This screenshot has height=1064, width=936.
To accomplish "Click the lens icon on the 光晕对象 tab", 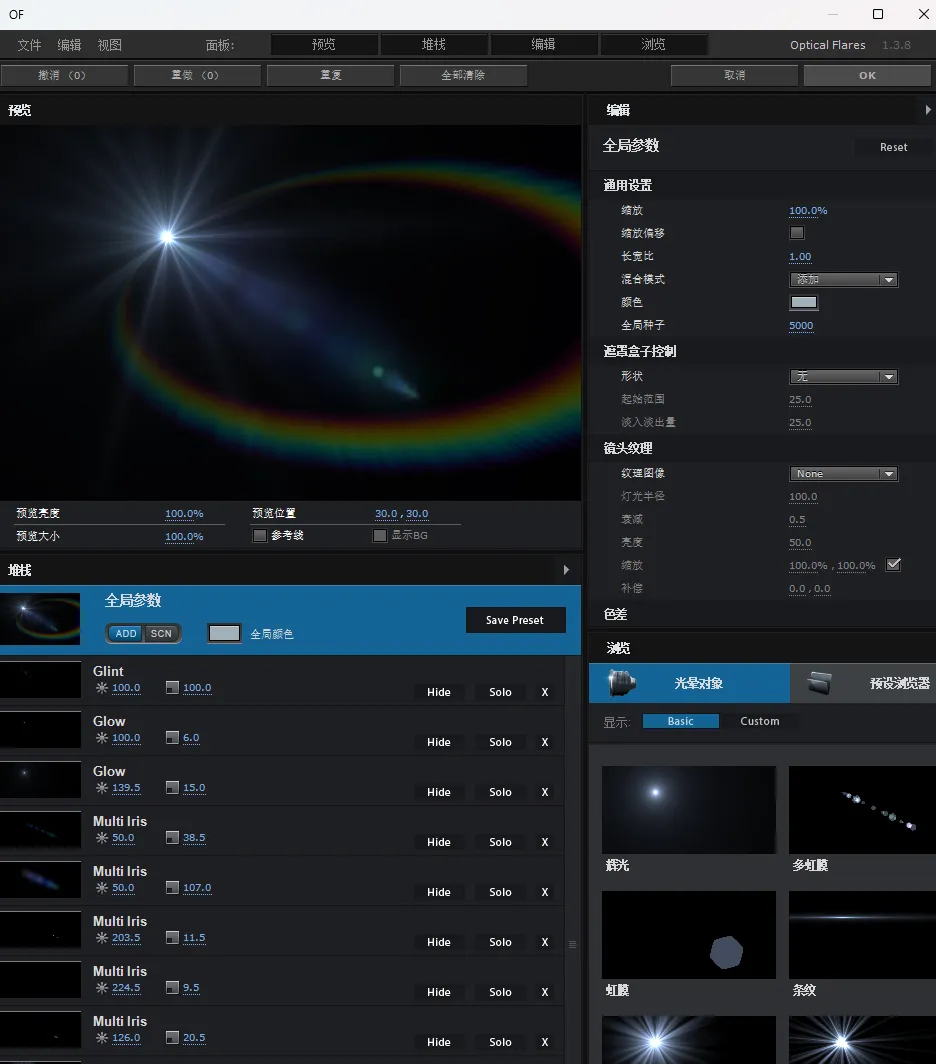I will point(622,683).
